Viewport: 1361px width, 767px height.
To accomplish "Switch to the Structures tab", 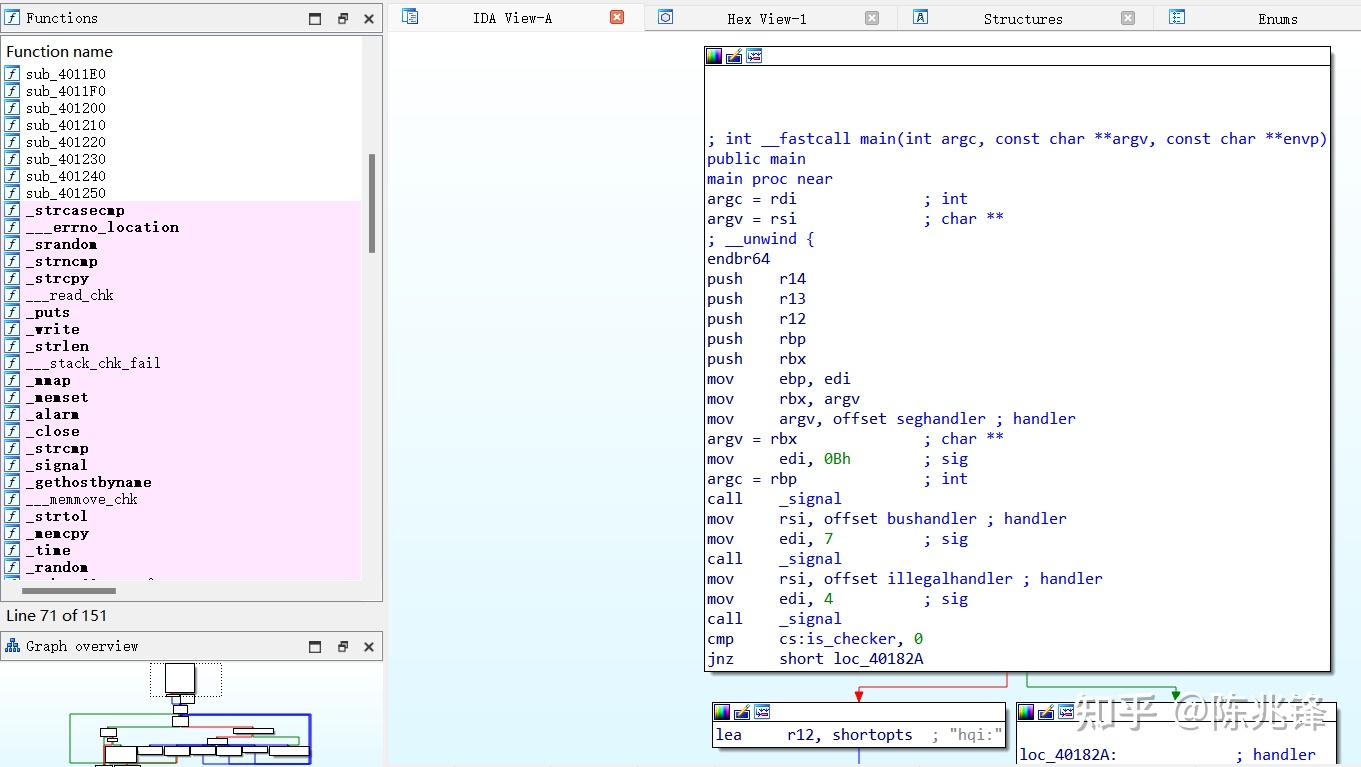I will [1022, 18].
